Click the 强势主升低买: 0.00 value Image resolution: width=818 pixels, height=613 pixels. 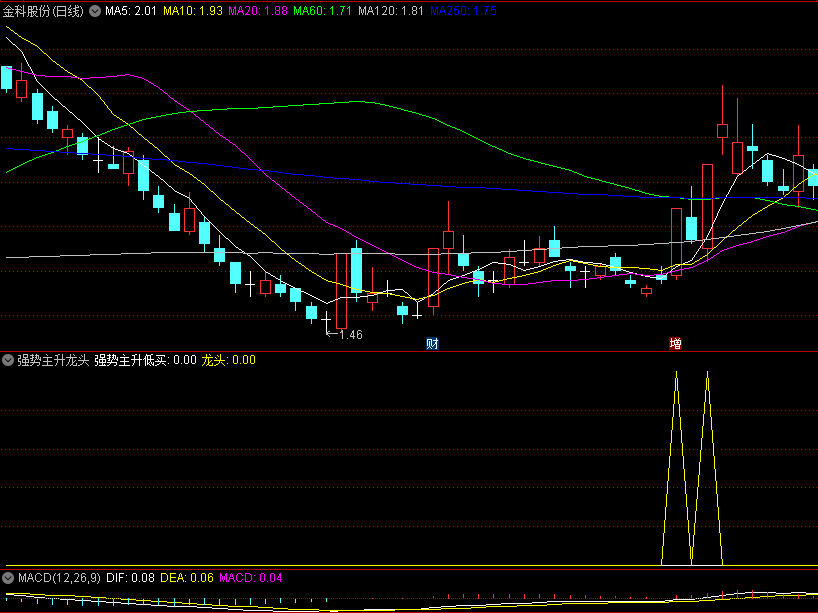(146, 360)
